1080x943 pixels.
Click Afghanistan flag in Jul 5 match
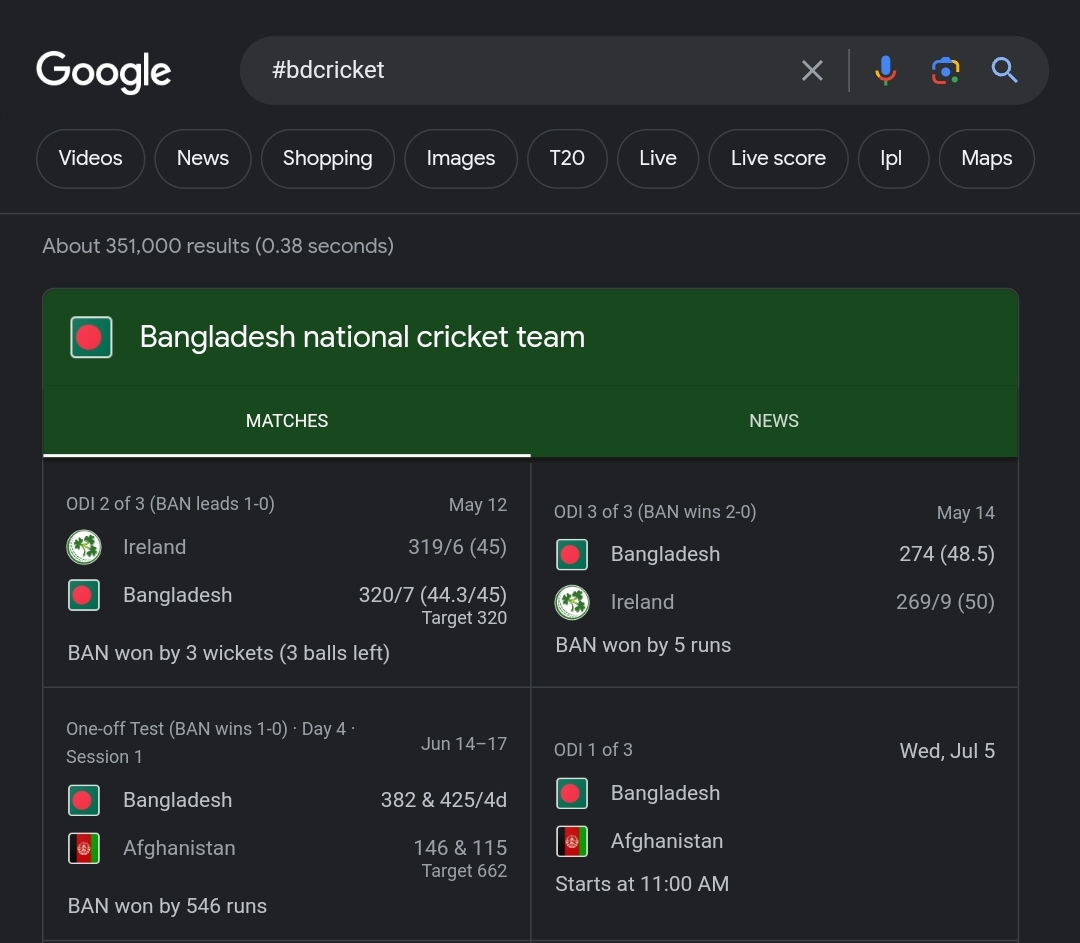[572, 841]
